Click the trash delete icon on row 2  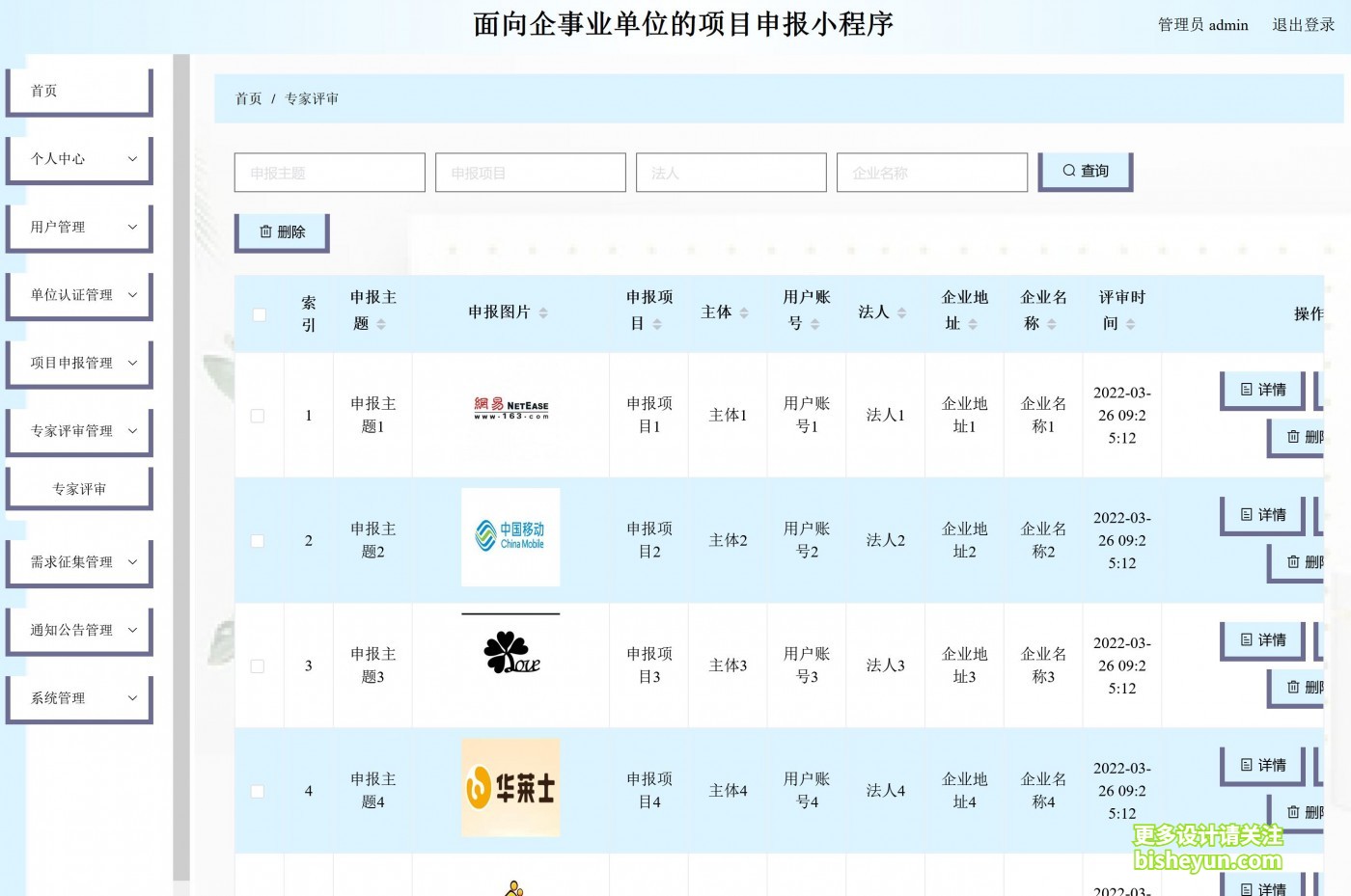(1295, 562)
